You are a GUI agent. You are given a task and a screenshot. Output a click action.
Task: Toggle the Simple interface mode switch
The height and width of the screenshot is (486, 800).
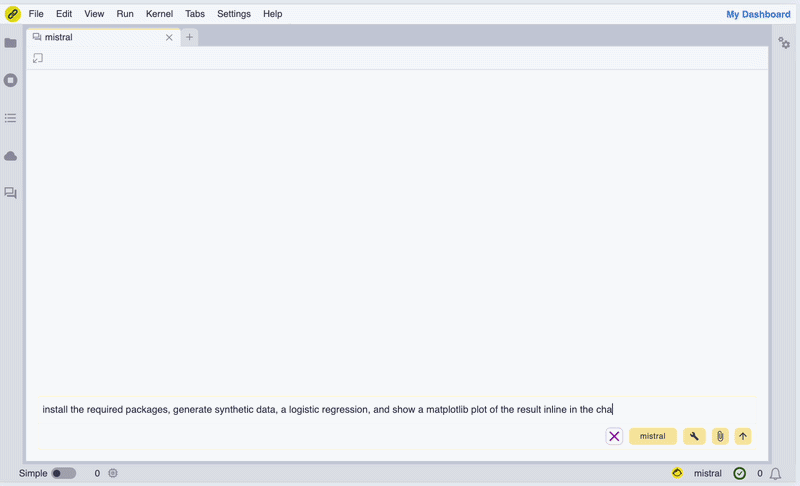click(x=64, y=473)
